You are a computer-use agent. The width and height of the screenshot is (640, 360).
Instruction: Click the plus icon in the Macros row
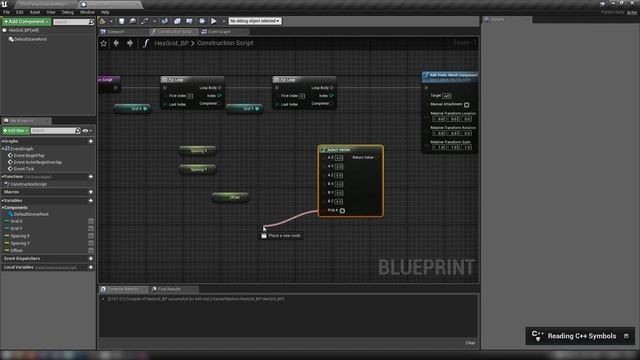point(91,192)
